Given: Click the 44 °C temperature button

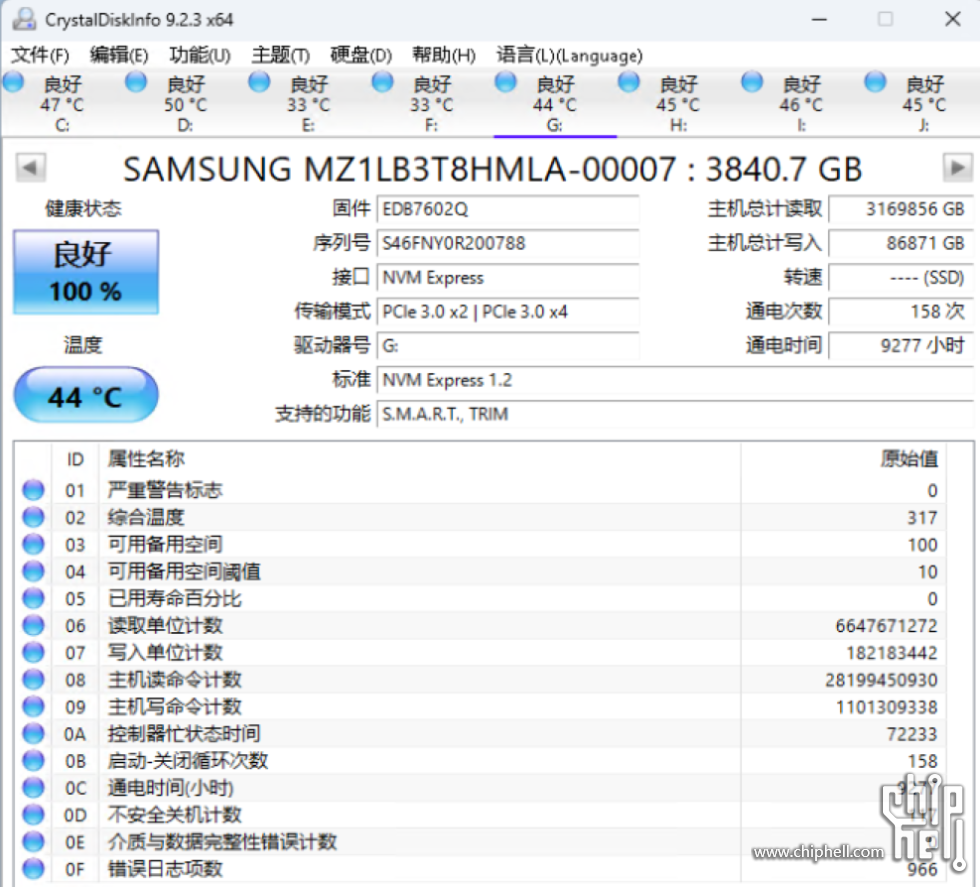Looking at the screenshot, I should point(86,395).
